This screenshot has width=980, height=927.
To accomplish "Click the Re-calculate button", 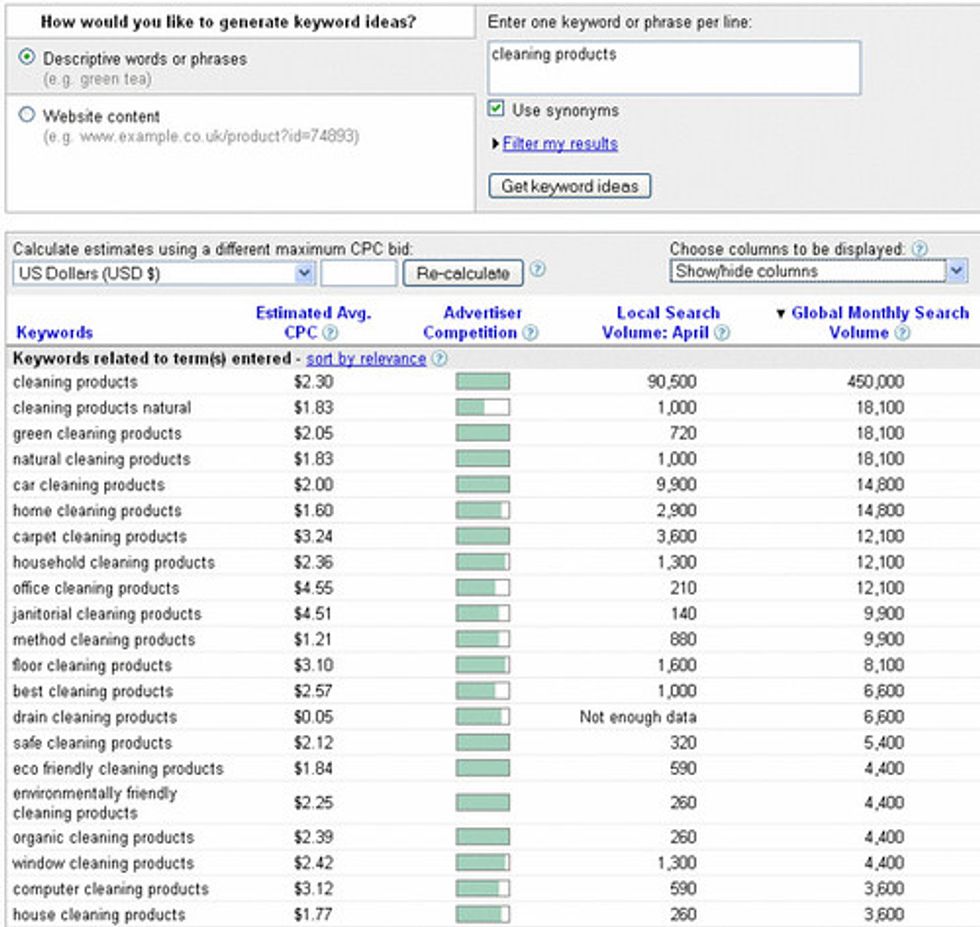I will coord(461,273).
